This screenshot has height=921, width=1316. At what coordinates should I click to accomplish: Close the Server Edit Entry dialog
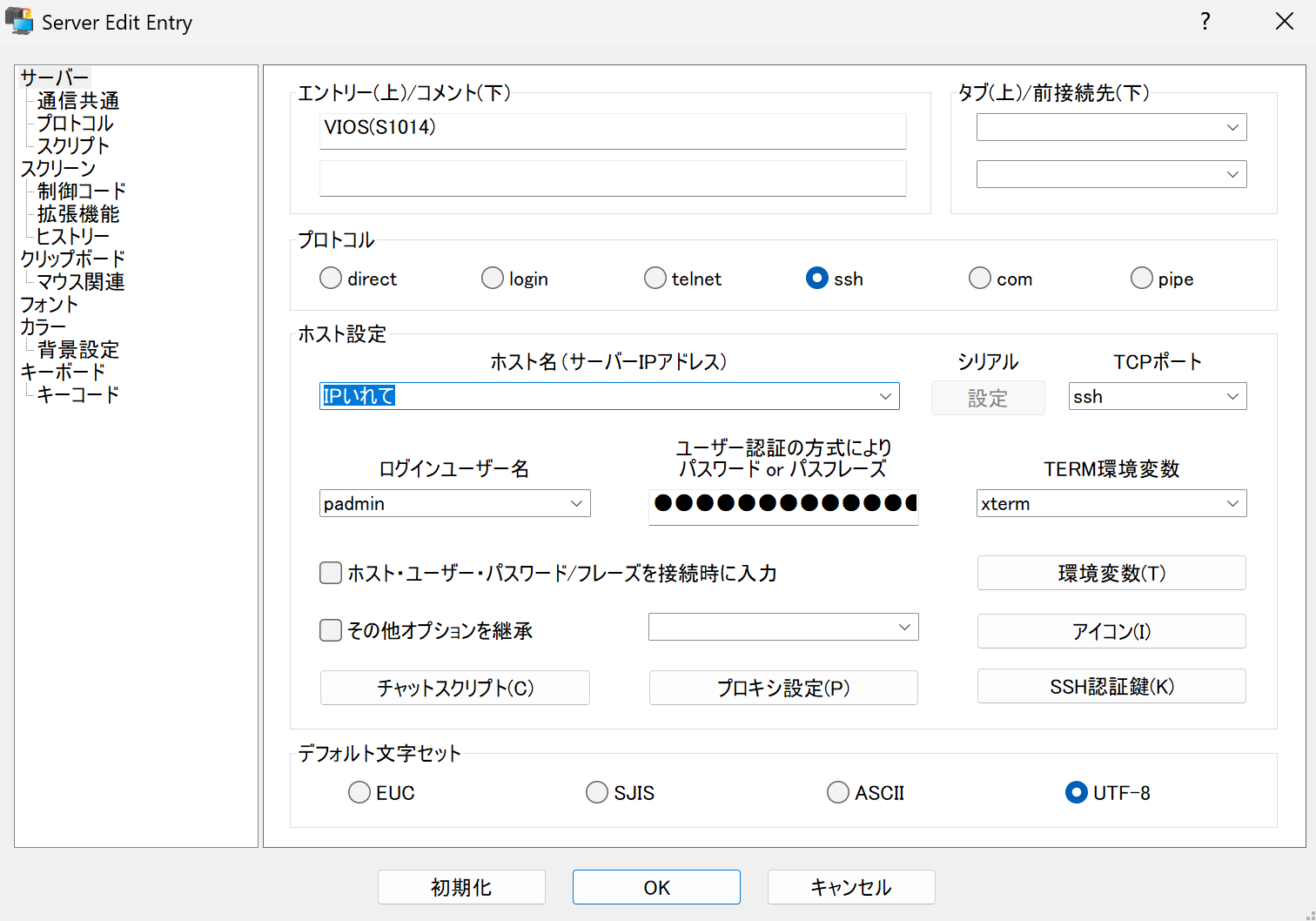tap(1285, 21)
